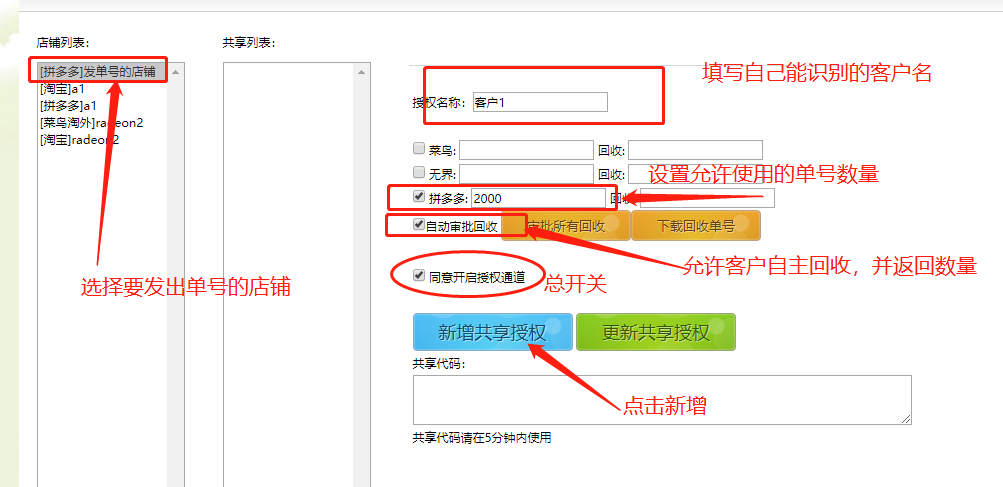
Task: Click the 回收 field in the 菜鸟 row
Action: tap(695, 150)
